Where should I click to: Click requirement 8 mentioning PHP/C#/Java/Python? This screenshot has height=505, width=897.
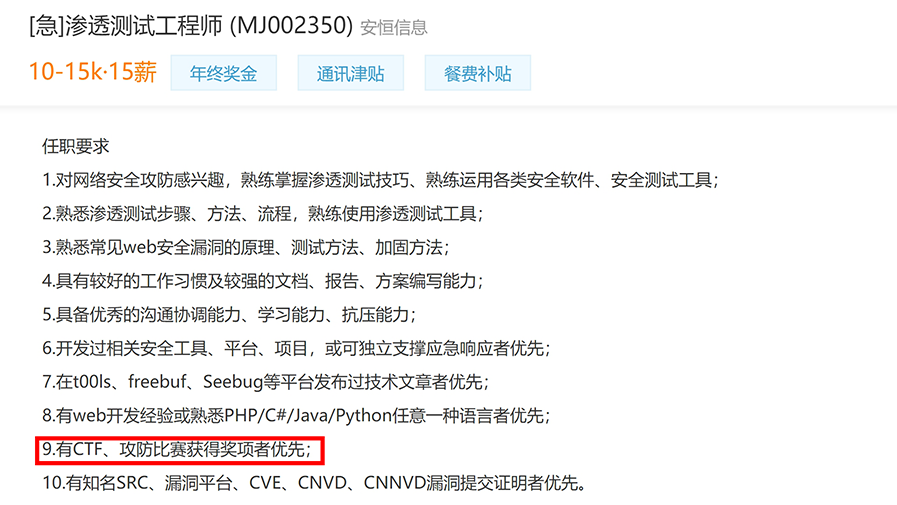[296, 415]
